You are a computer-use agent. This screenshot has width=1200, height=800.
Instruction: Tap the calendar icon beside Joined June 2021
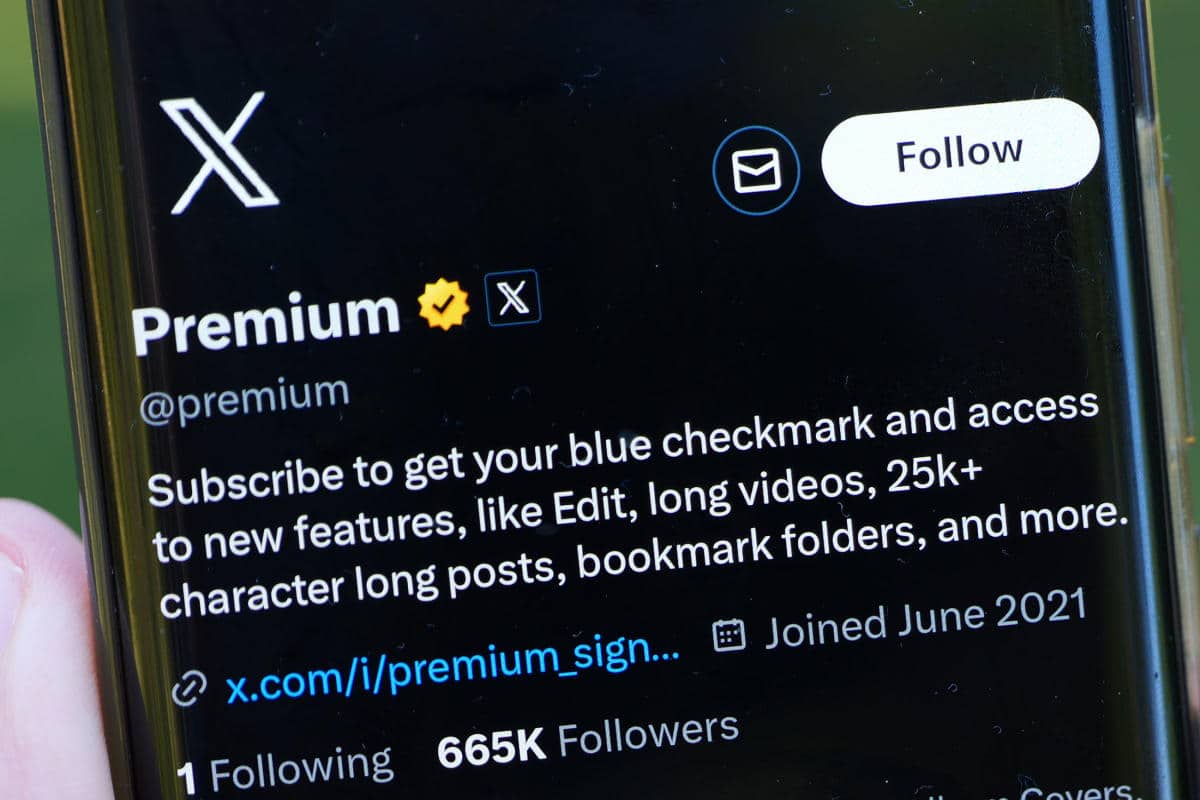[x=729, y=635]
